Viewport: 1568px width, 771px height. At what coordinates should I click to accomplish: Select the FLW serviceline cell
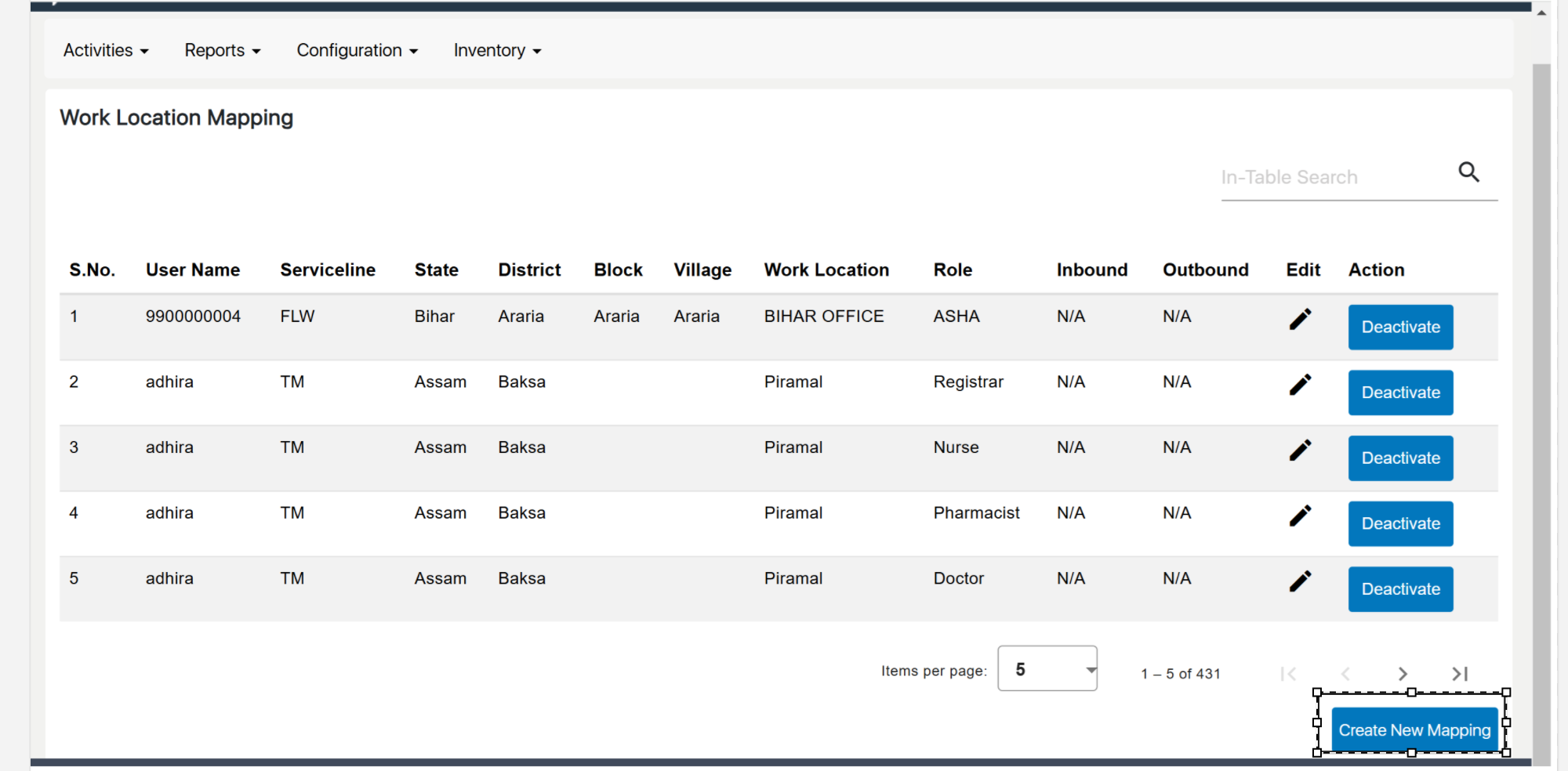(x=297, y=316)
